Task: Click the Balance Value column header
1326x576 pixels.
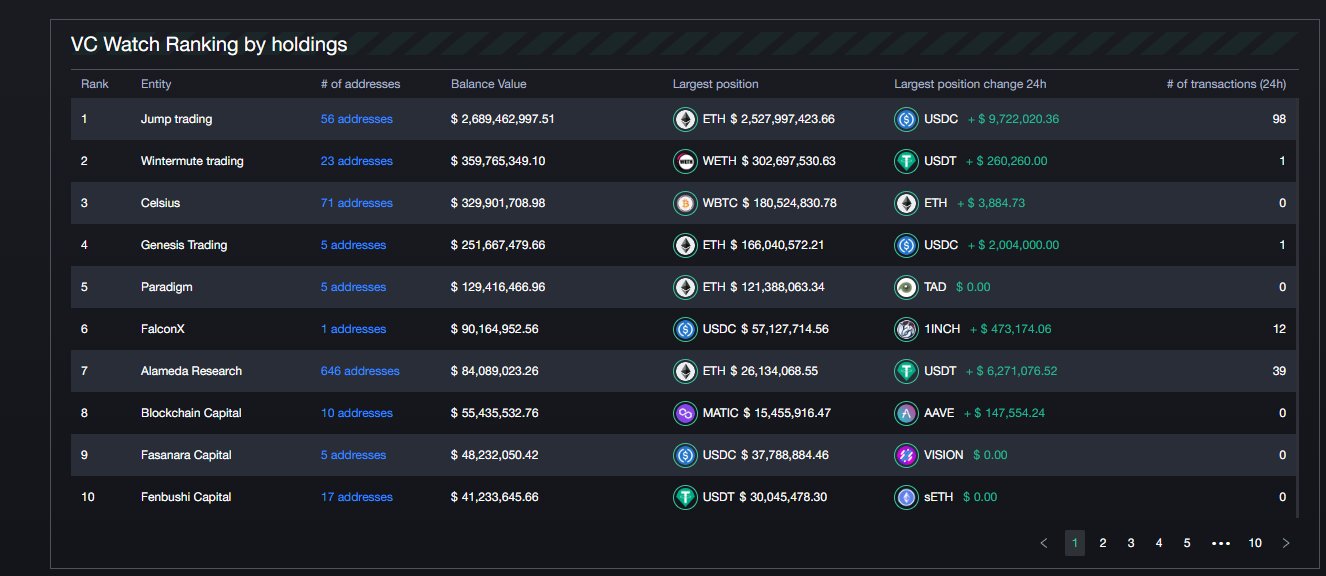Action: pos(488,84)
